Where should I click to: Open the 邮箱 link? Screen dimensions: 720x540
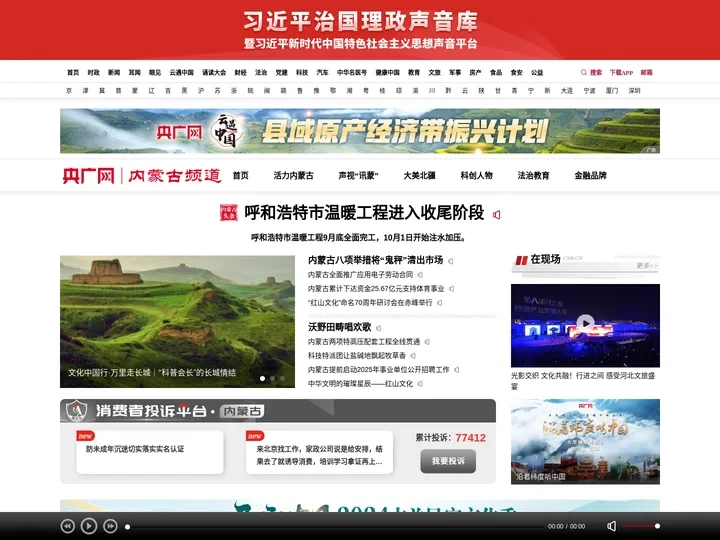pyautogui.click(x=647, y=73)
